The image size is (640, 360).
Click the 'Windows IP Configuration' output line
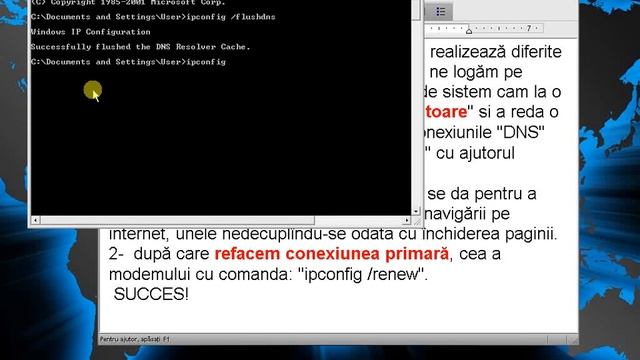(x=90, y=32)
